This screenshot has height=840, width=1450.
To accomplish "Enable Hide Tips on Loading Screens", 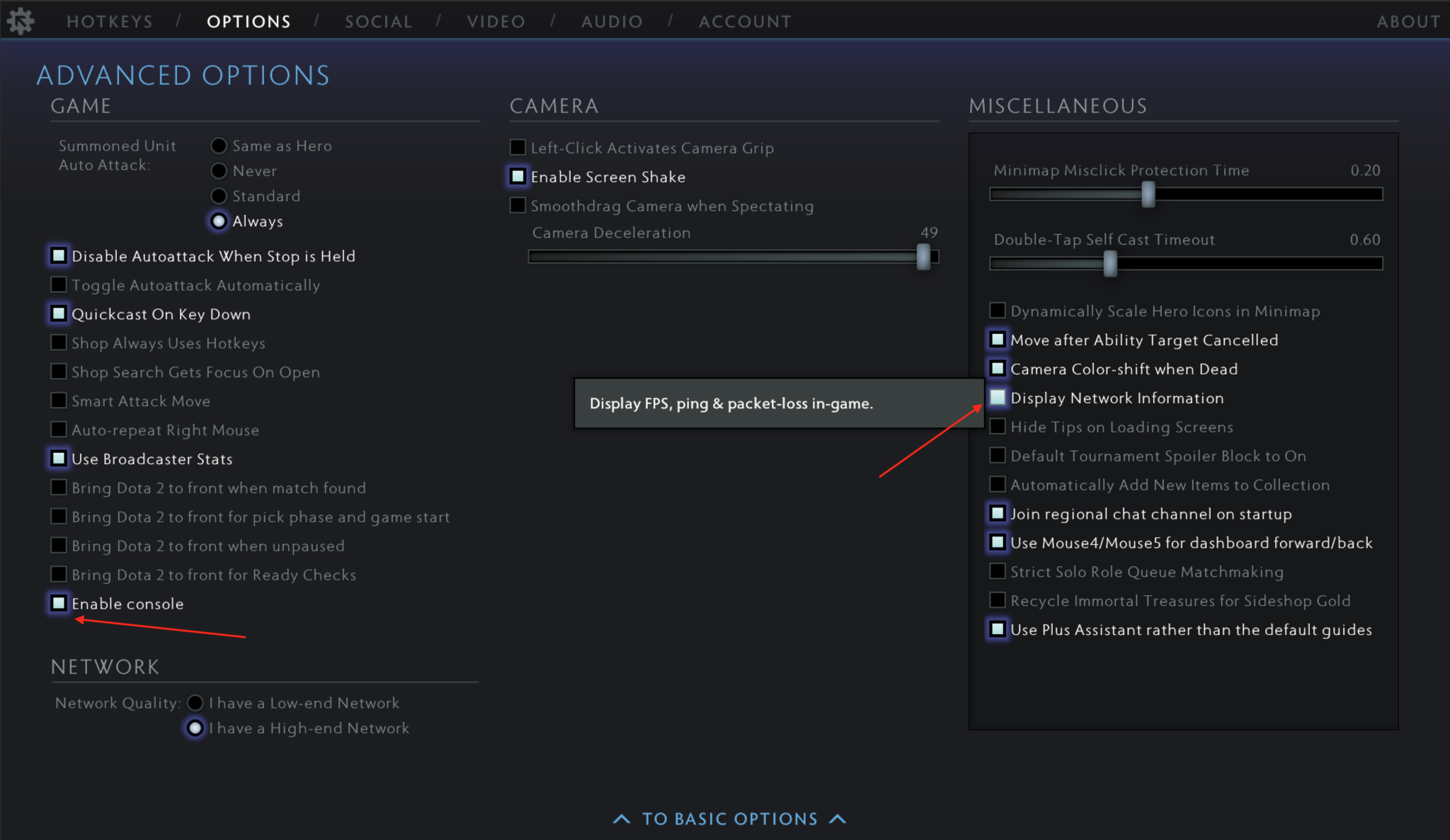I will click(x=998, y=426).
